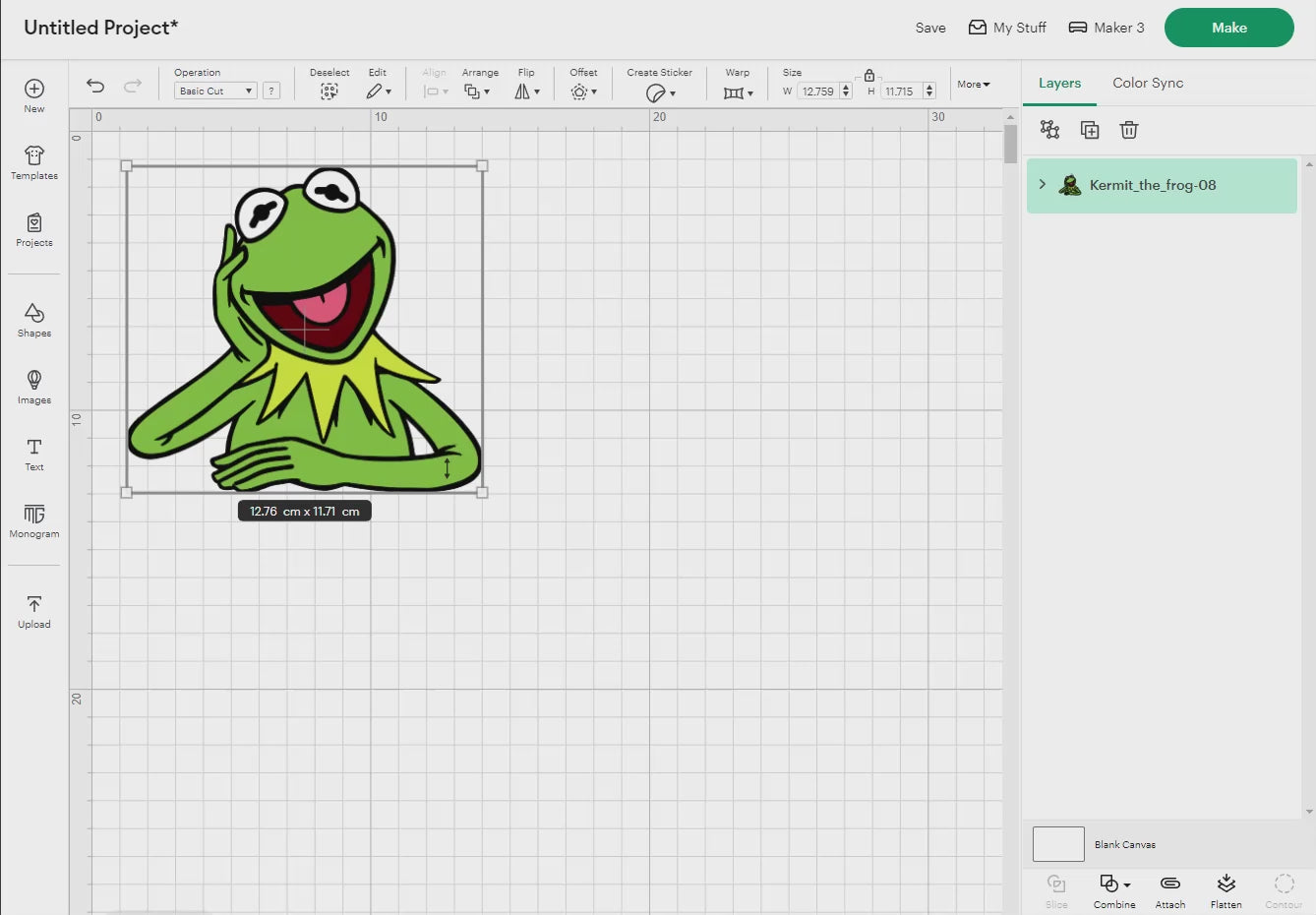Click the Kermit layer thumbnail

(1070, 185)
